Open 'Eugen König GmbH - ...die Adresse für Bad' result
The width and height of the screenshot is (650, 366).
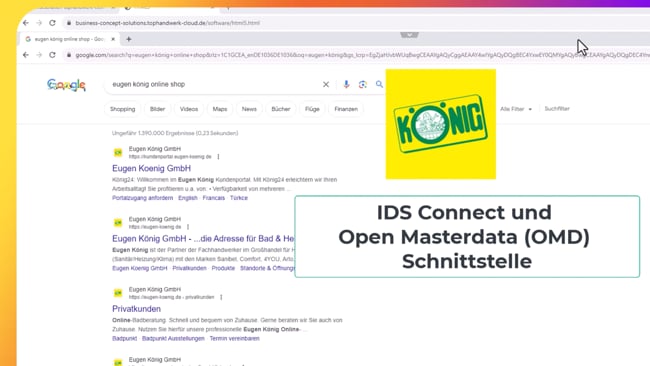pyautogui.click(x=203, y=239)
